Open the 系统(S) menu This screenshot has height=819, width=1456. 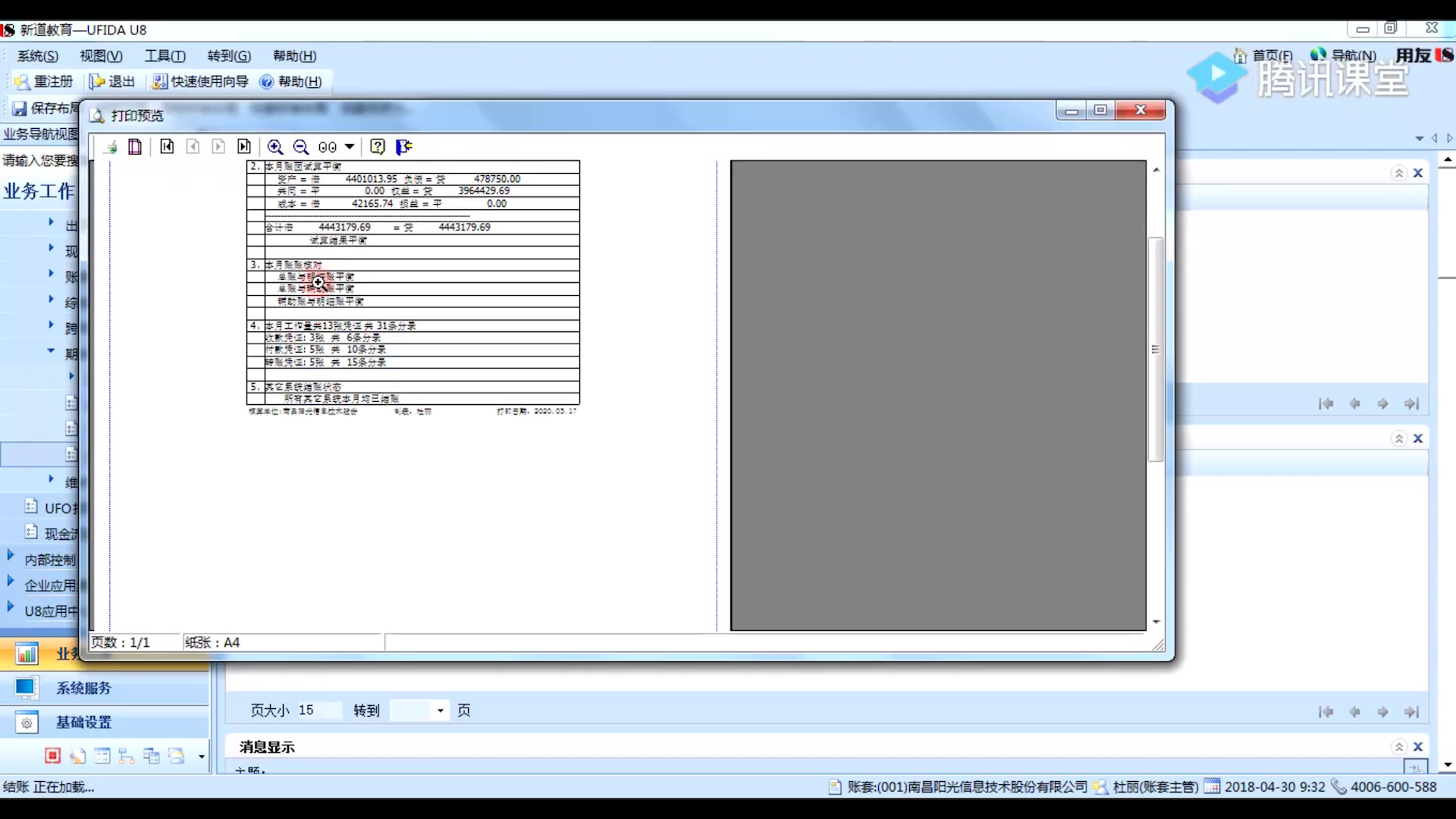coord(38,56)
